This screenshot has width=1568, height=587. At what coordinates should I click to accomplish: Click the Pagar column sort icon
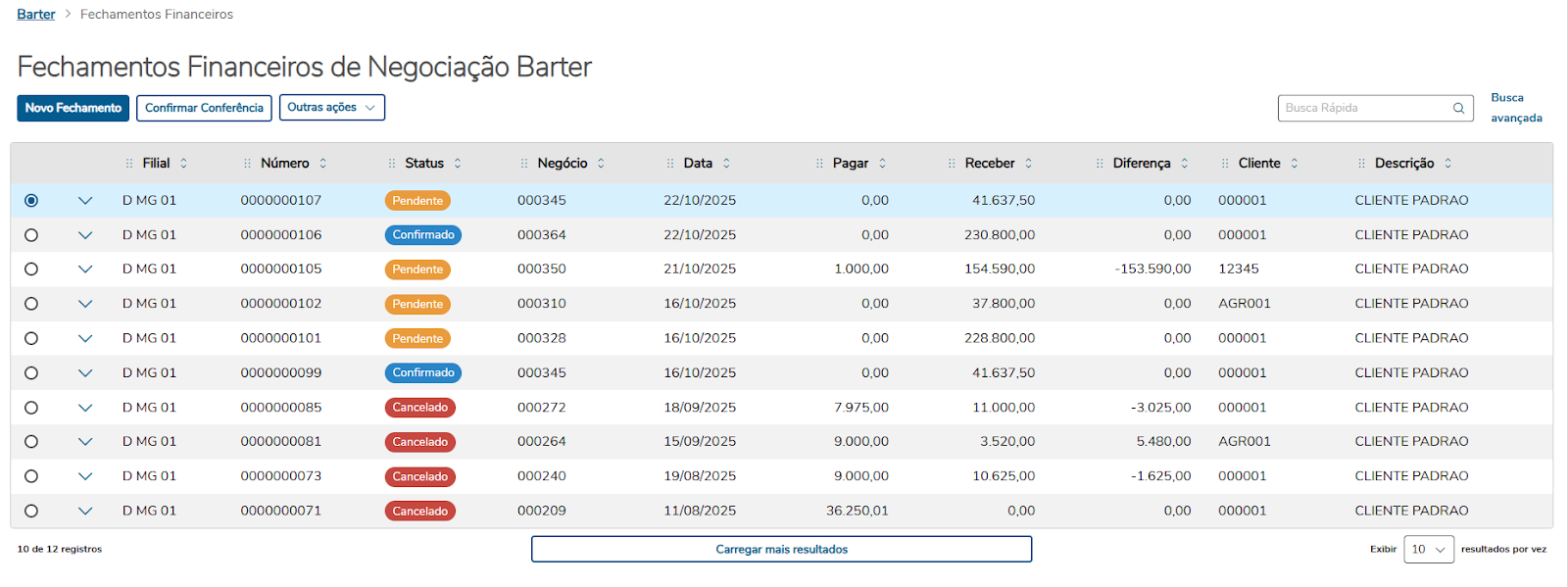(882, 164)
